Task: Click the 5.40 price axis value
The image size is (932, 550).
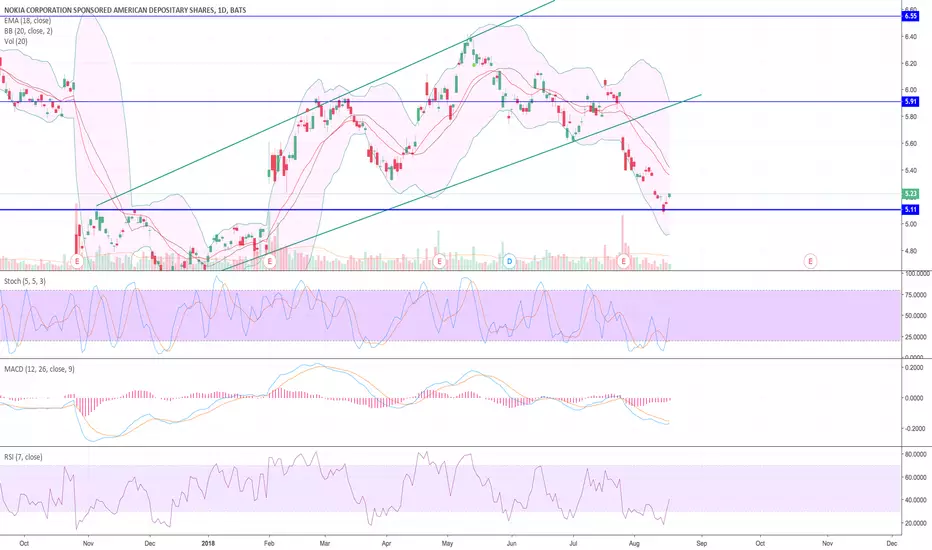Action: (x=911, y=171)
